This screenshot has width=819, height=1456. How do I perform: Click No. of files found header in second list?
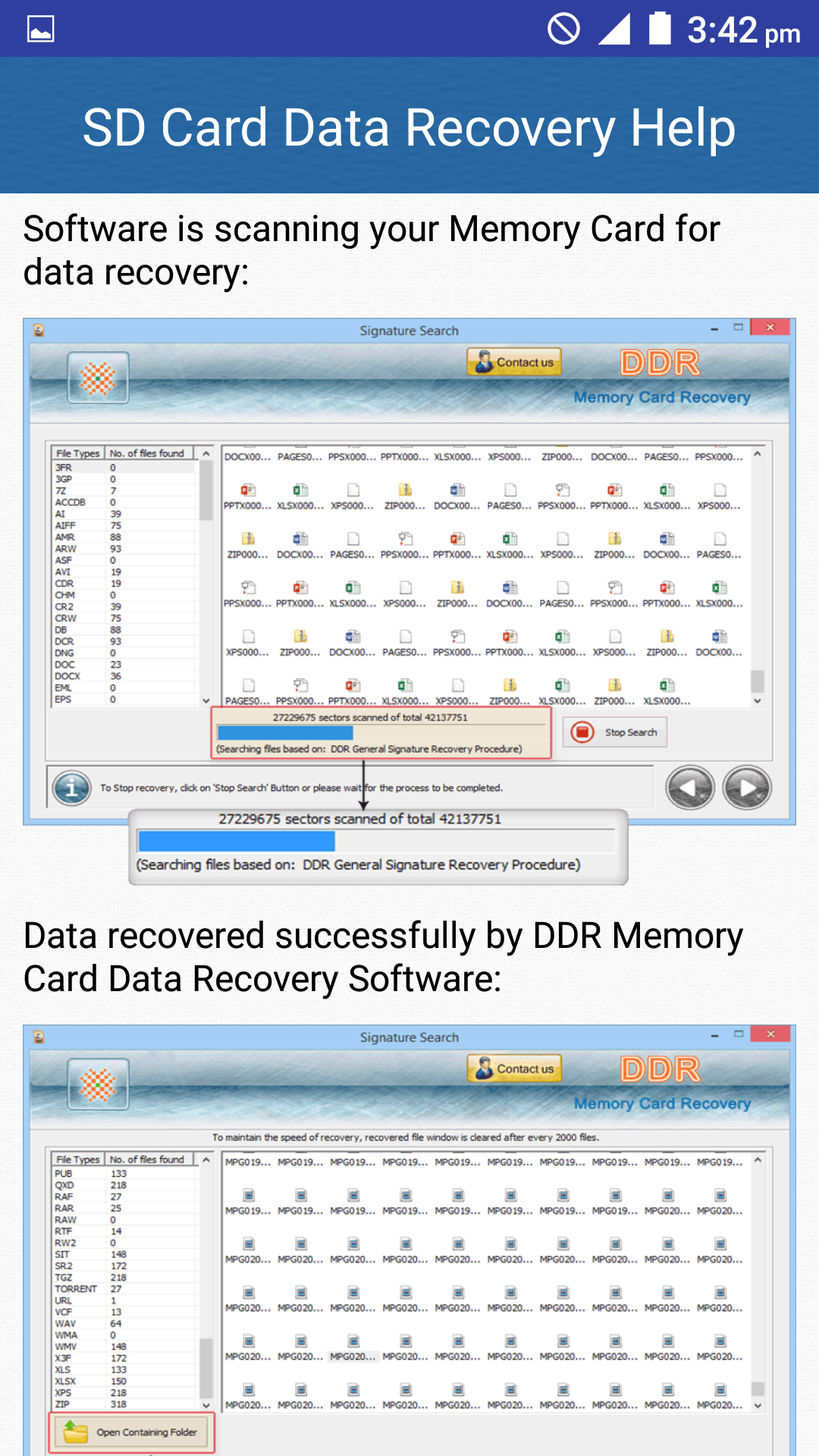(150, 1159)
